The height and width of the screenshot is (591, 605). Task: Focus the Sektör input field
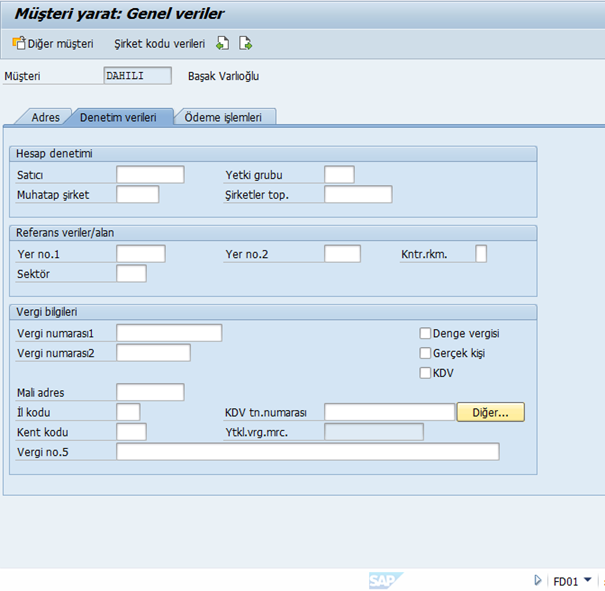coord(131,273)
